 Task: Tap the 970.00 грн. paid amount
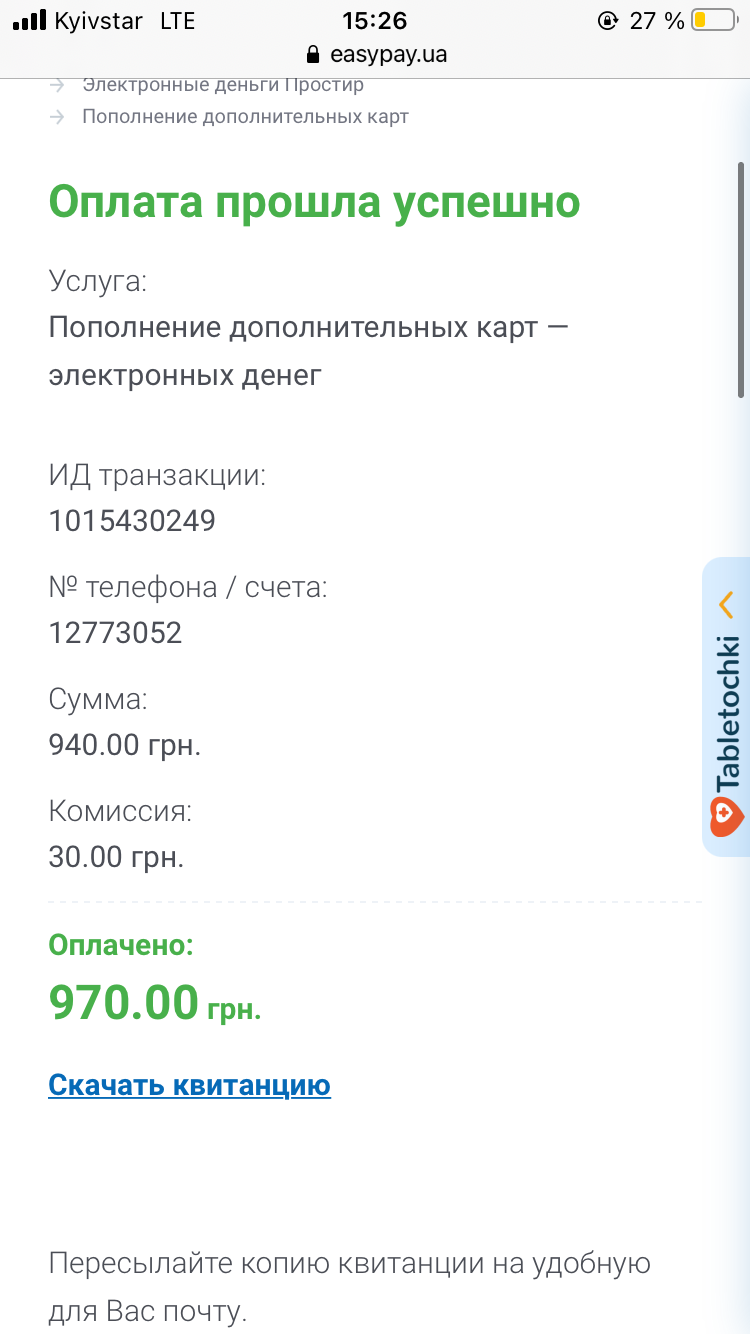click(x=155, y=1002)
